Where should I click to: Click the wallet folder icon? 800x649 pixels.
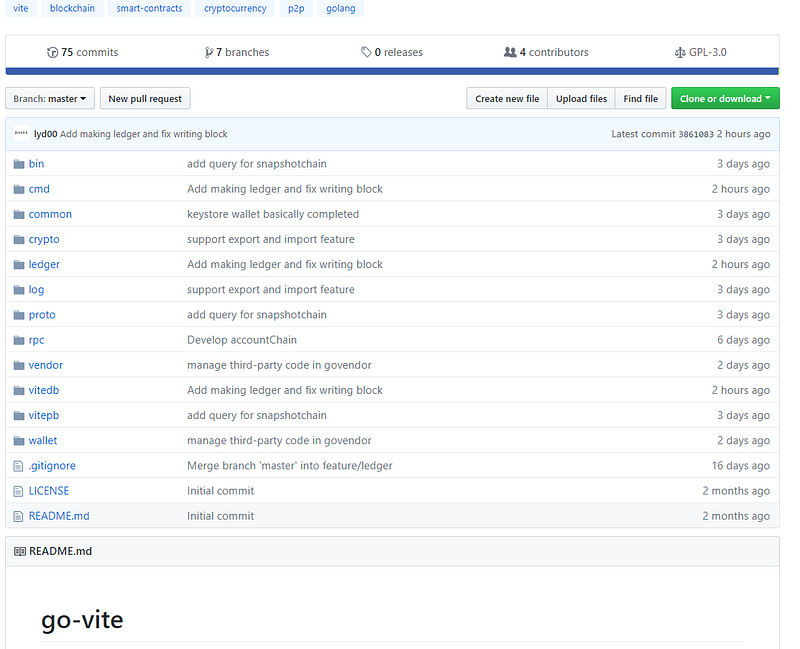[x=19, y=440]
